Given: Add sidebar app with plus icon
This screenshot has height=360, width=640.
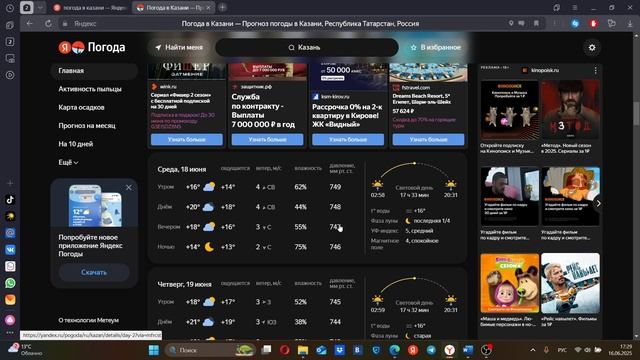Looking at the screenshot, I should click(x=10, y=183).
